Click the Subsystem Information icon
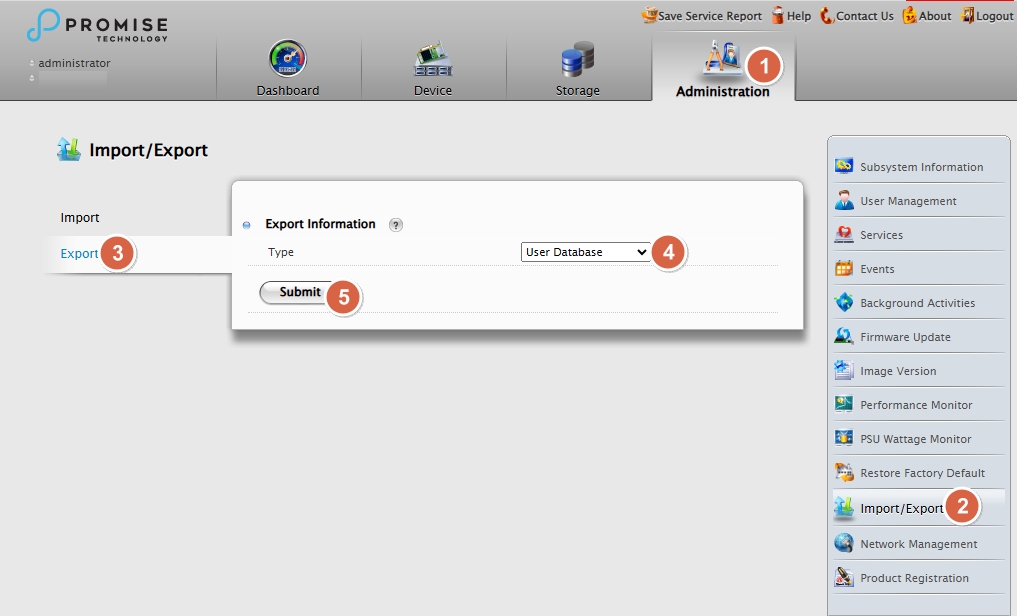 (844, 167)
